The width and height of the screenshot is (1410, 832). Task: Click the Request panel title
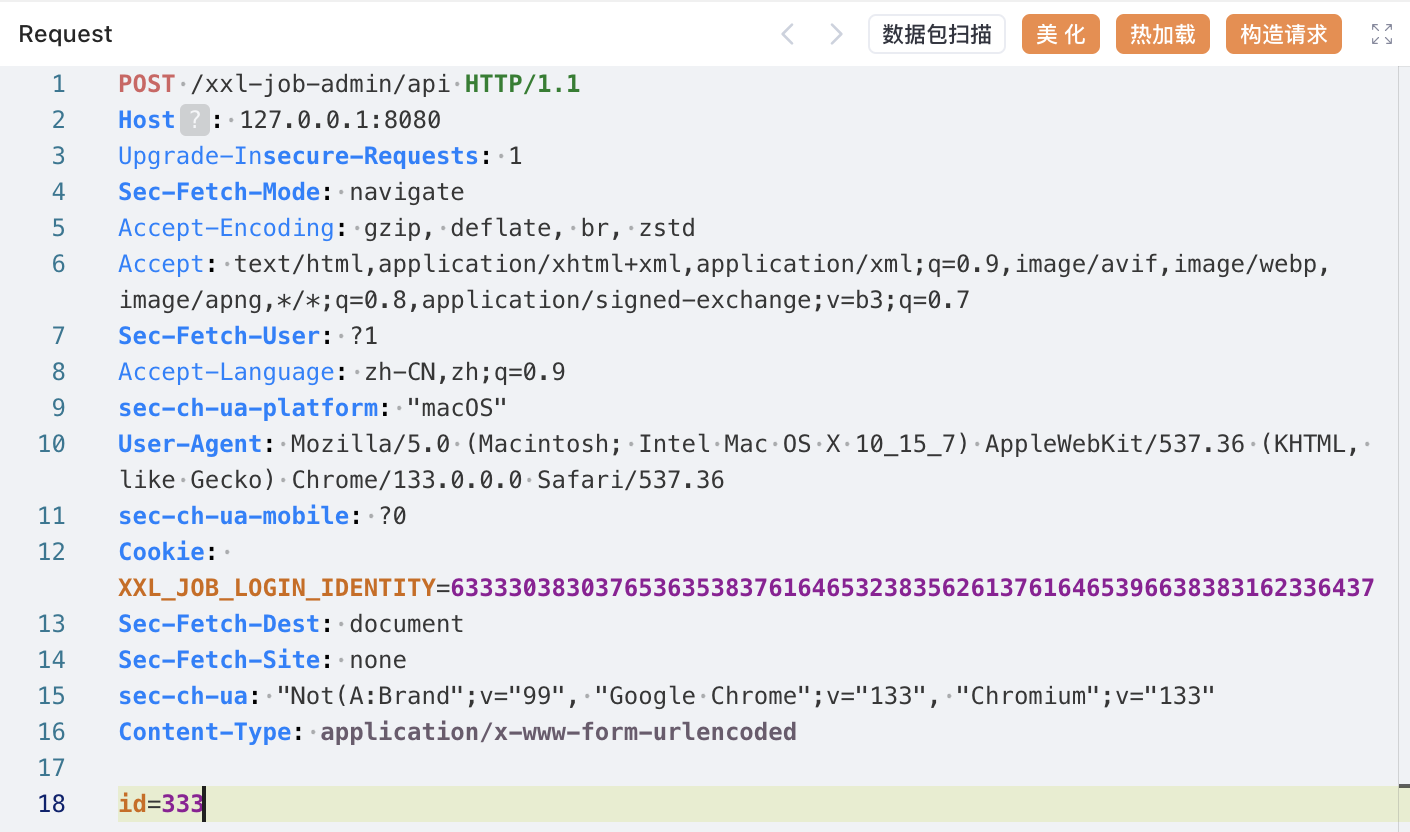click(66, 34)
